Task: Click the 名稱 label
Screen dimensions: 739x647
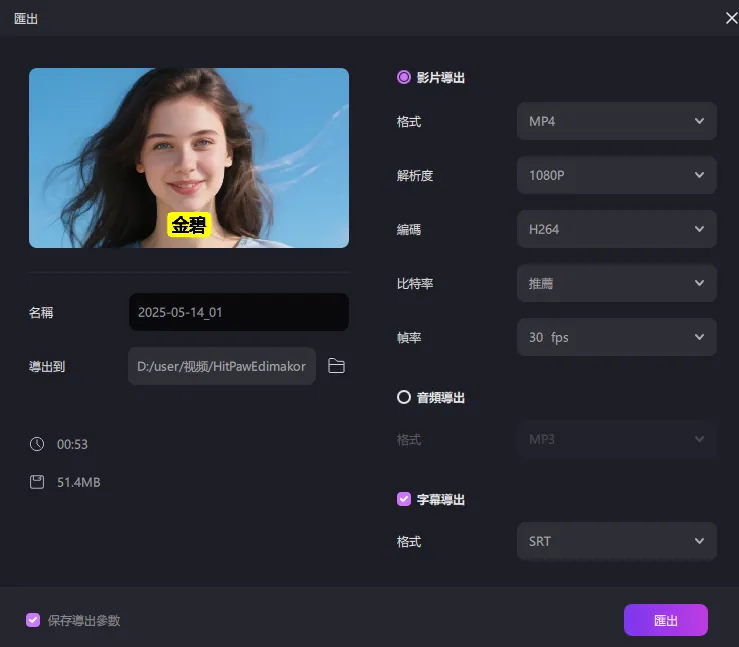Action: 41,312
